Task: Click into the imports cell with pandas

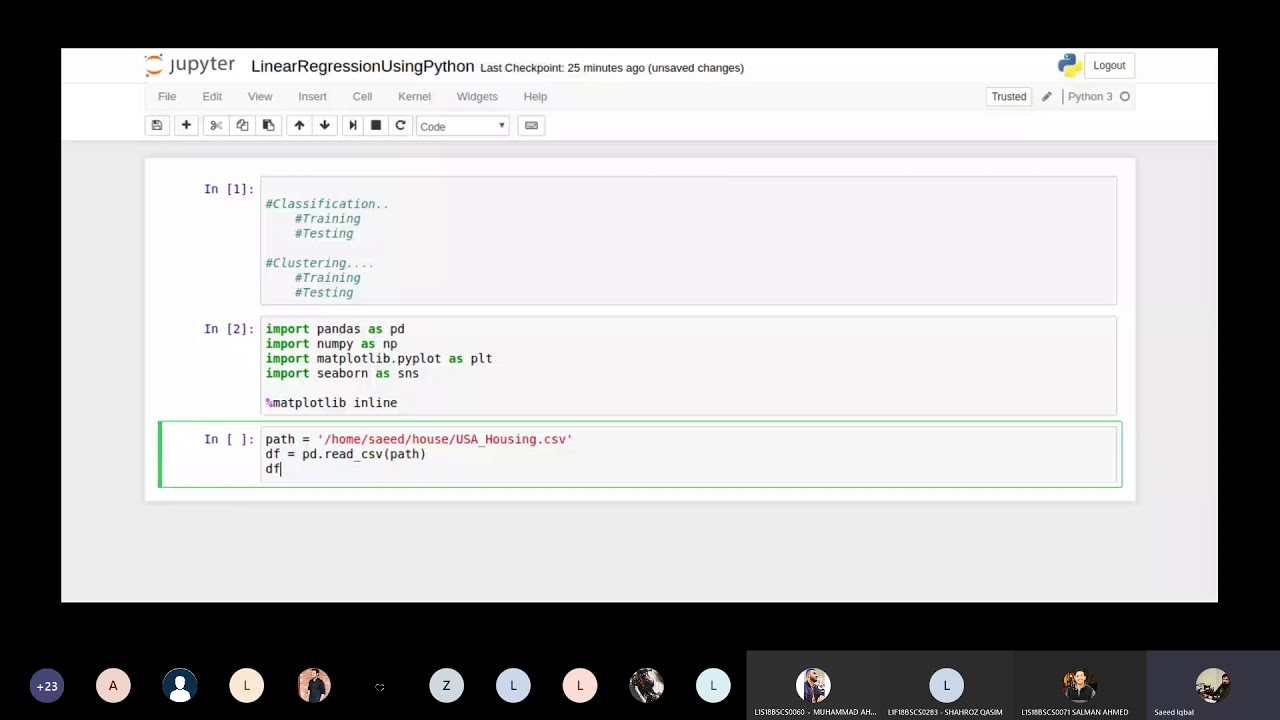Action: (688, 365)
